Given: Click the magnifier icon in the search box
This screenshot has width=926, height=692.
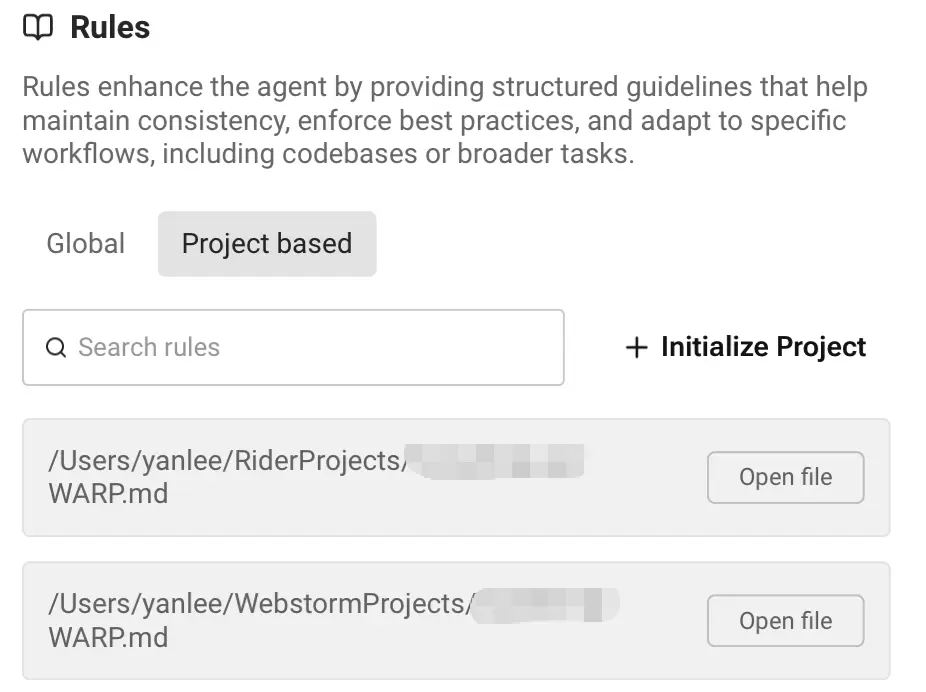Looking at the screenshot, I should pyautogui.click(x=56, y=348).
